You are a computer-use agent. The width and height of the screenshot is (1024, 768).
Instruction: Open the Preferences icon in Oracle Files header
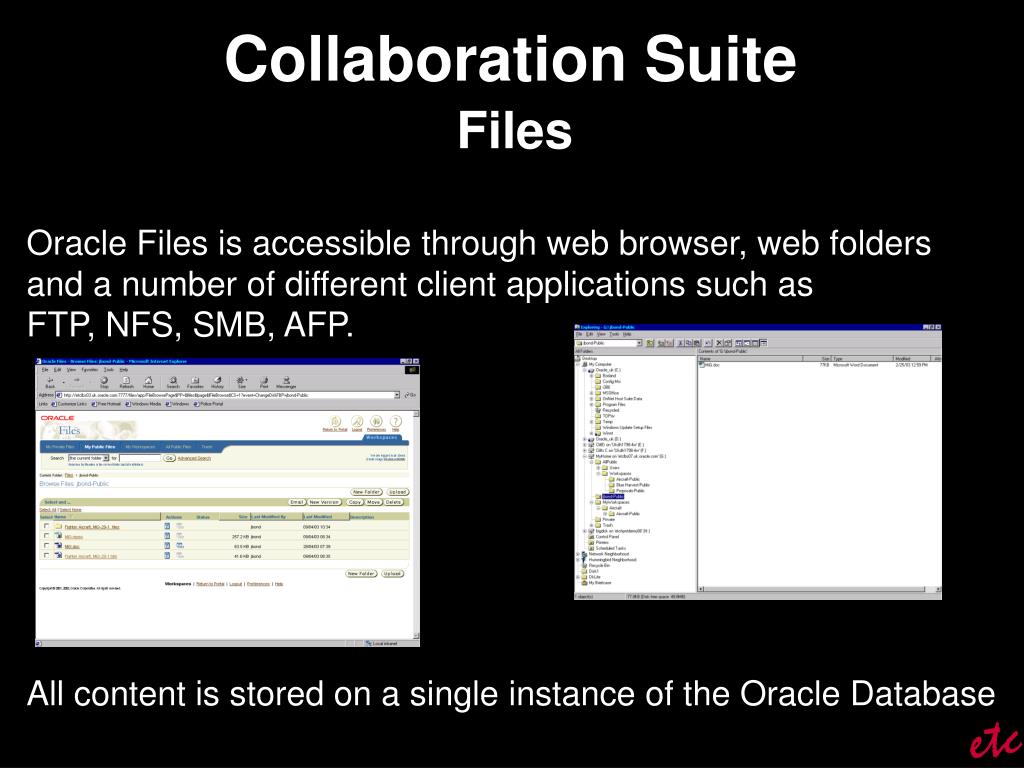coord(376,421)
